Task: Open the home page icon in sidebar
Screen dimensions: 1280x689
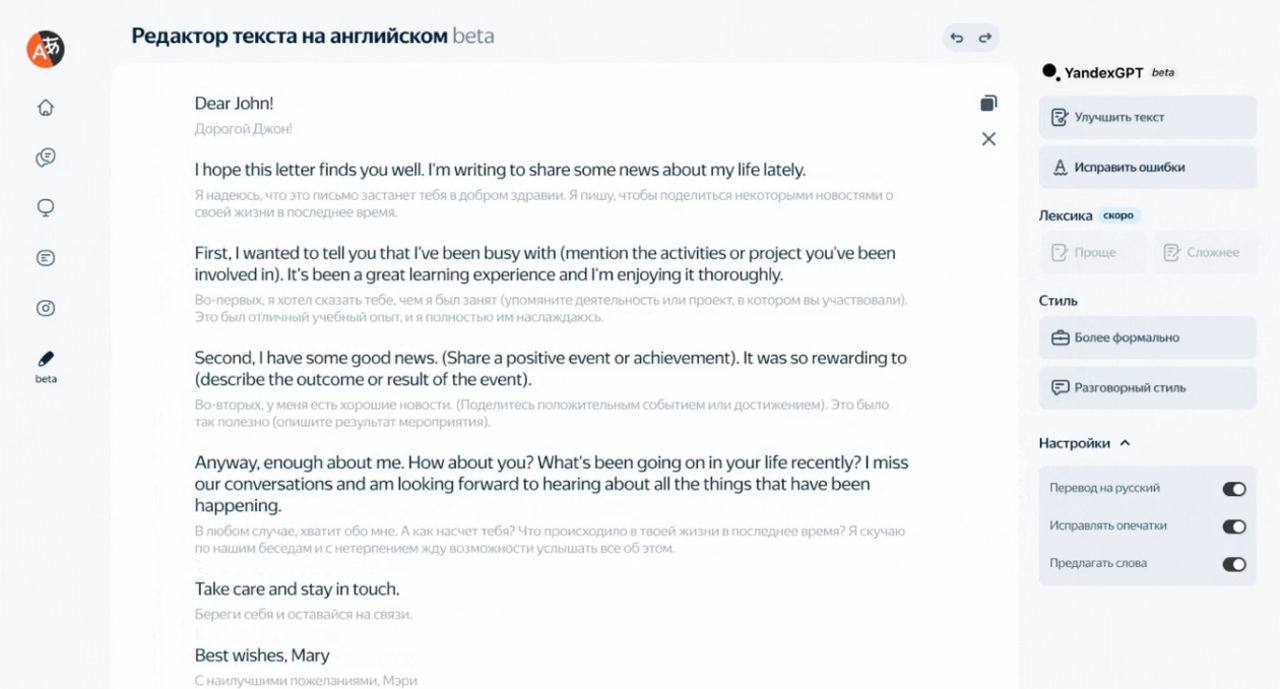Action: point(45,108)
